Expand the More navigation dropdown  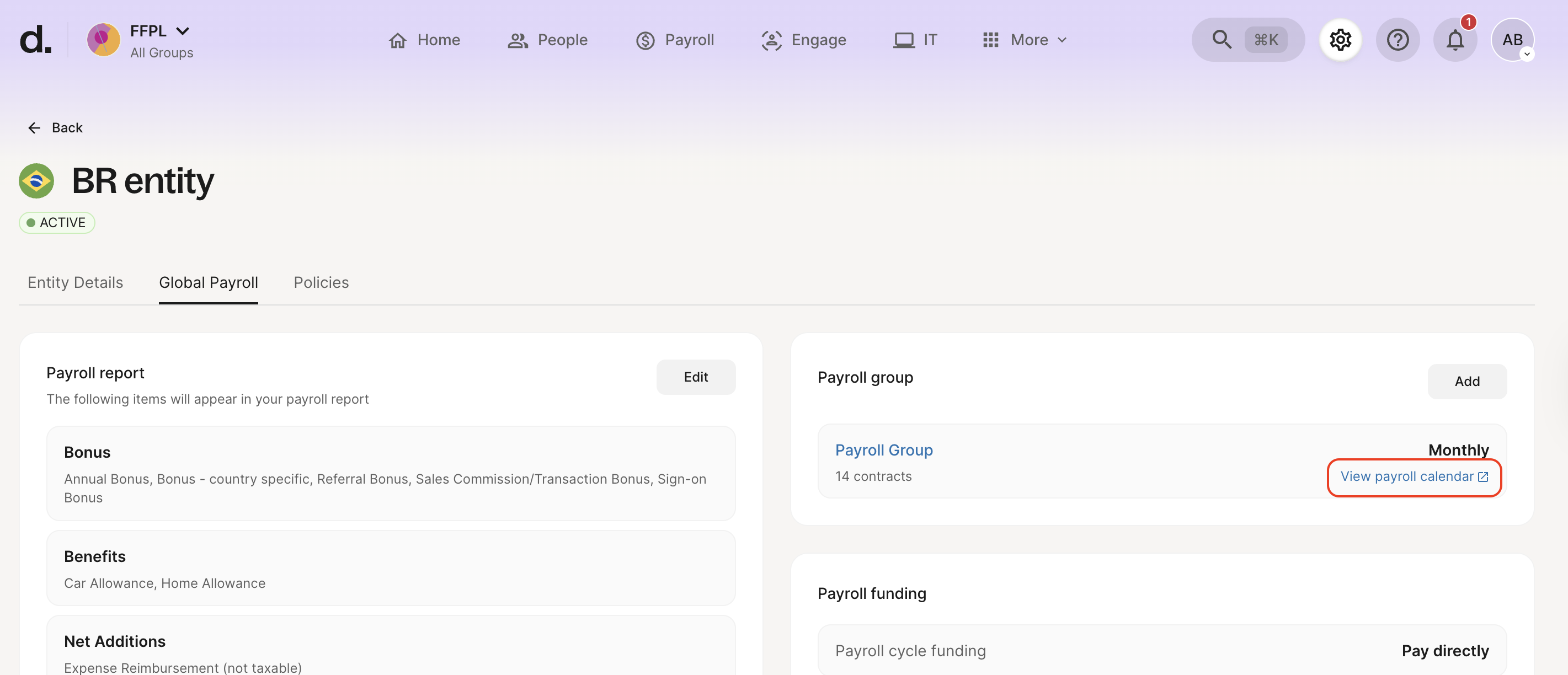coord(1025,40)
